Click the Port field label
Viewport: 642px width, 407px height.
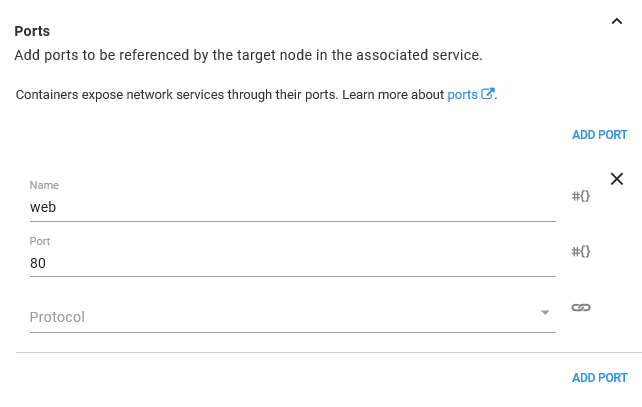[x=40, y=241]
